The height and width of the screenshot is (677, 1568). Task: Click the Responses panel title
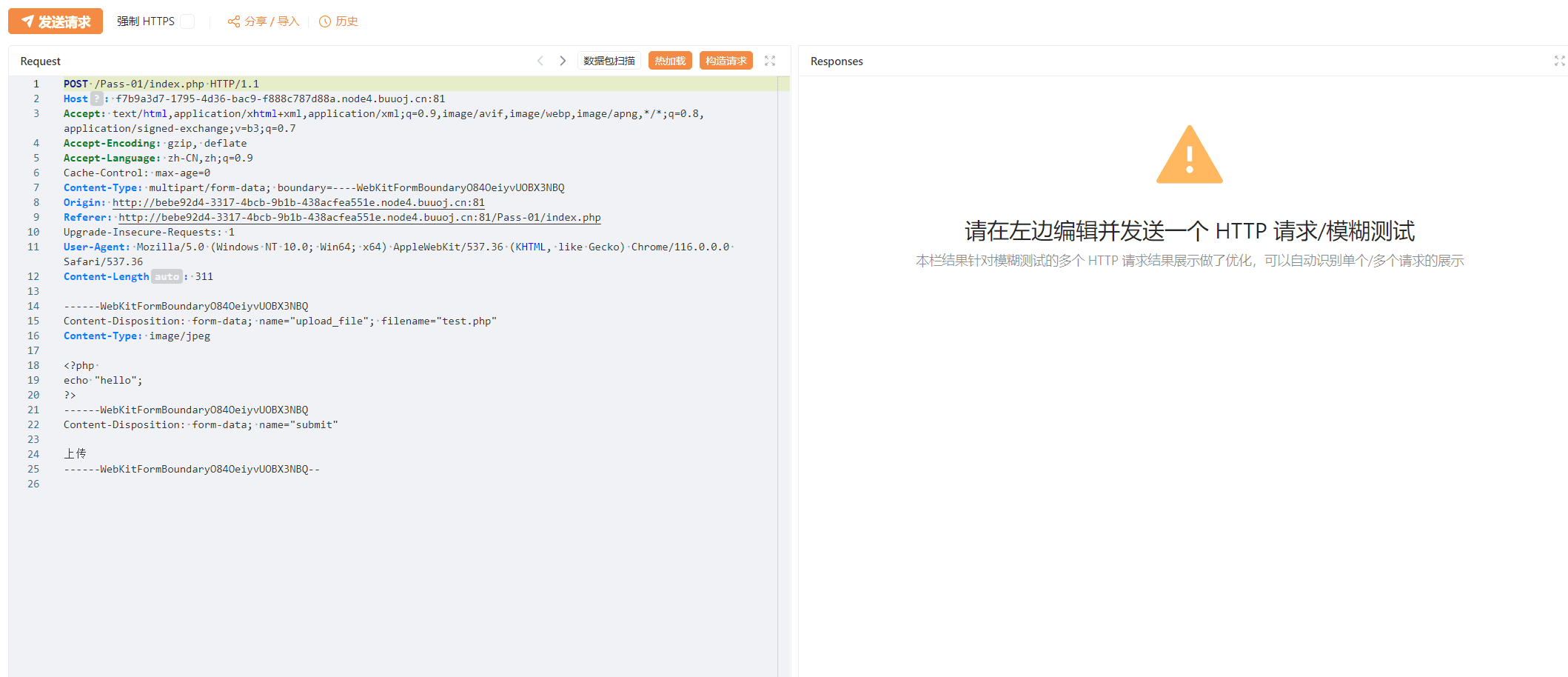[837, 61]
